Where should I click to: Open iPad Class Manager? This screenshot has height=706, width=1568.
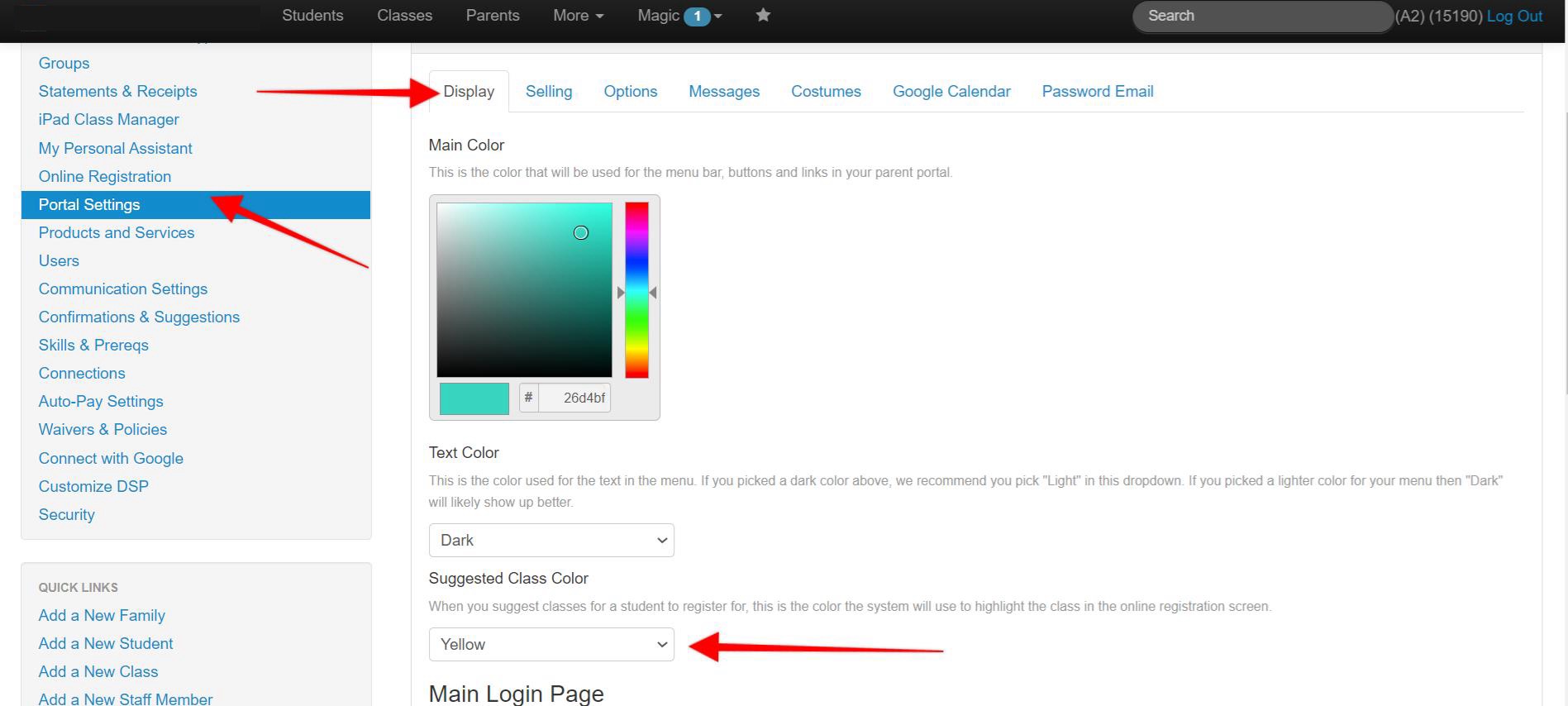point(108,120)
